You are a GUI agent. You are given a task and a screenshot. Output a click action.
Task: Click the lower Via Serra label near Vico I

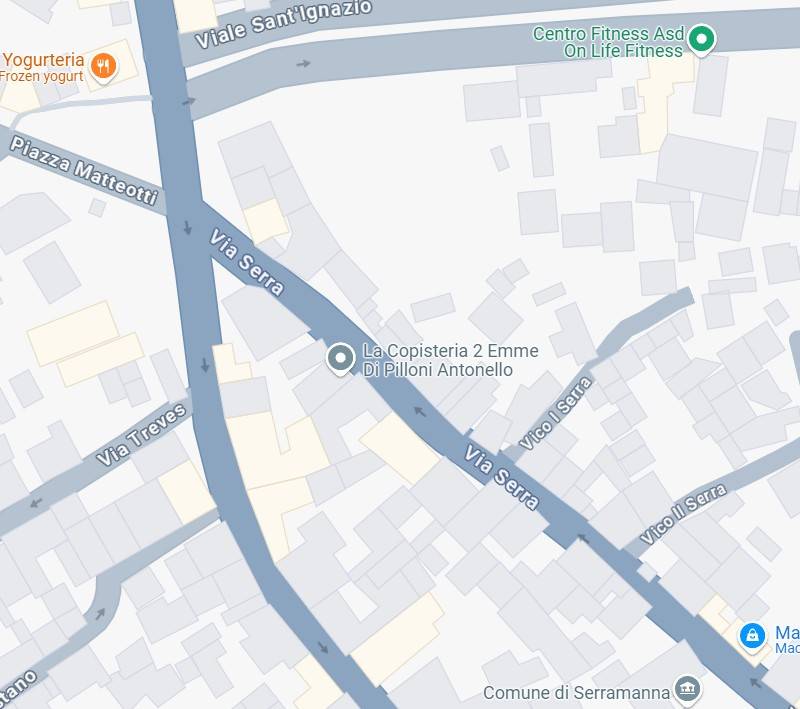pyautogui.click(x=501, y=477)
